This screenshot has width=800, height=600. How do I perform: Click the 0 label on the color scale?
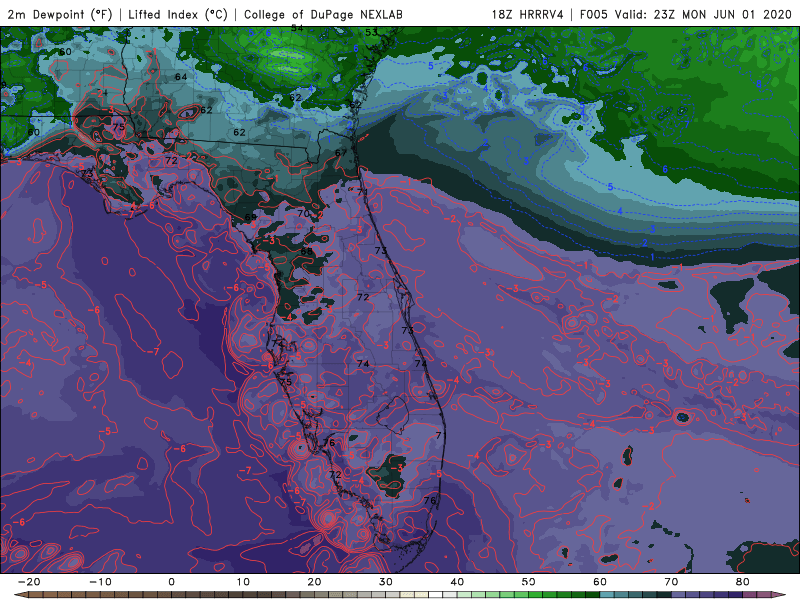(171, 582)
